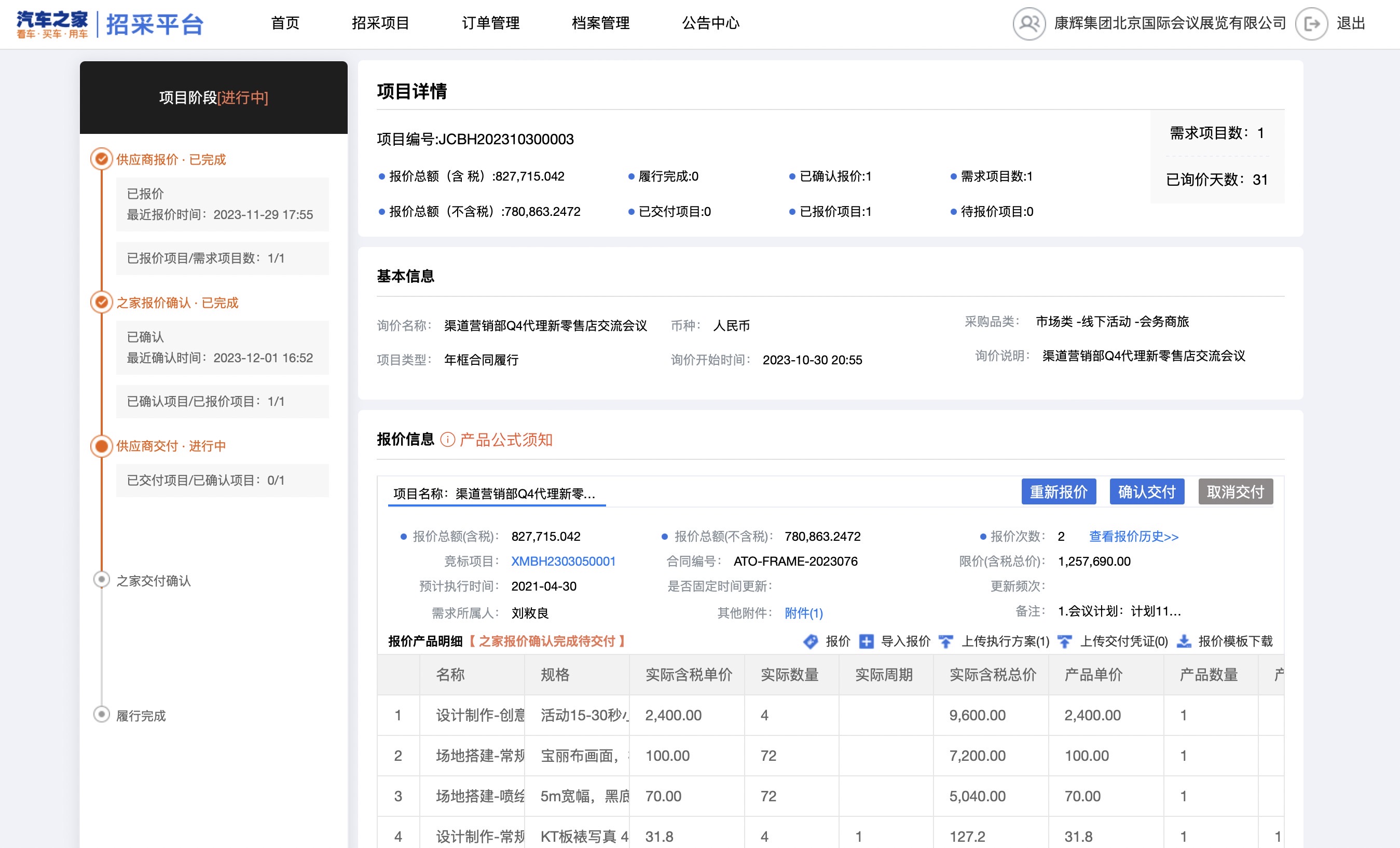The width and height of the screenshot is (1400, 848).
Task: Click the info icon beside 产品公式须知
Action: (x=448, y=440)
